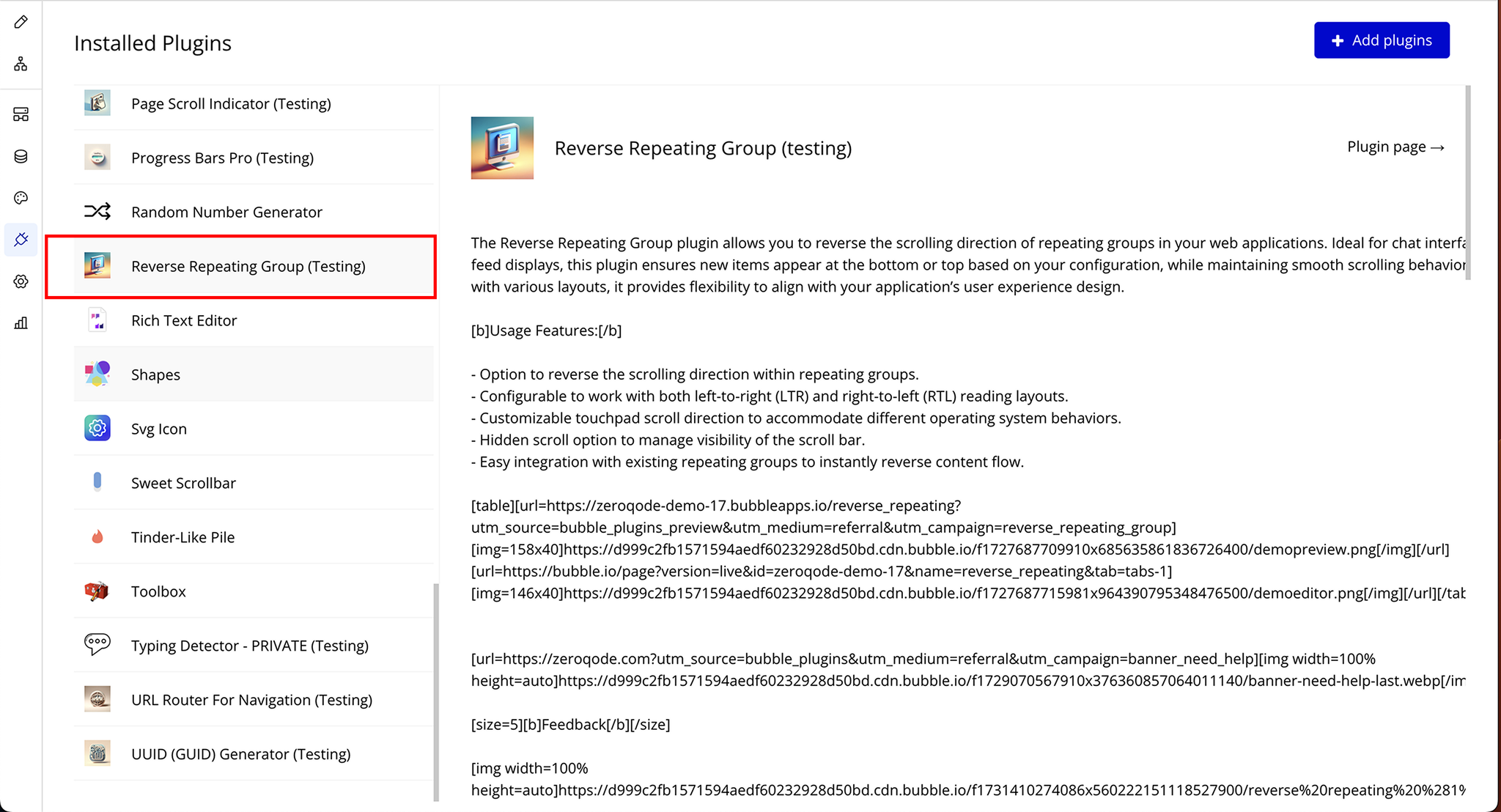
Task: Select the Tinder-Like Pile plugin
Action: coord(182,538)
